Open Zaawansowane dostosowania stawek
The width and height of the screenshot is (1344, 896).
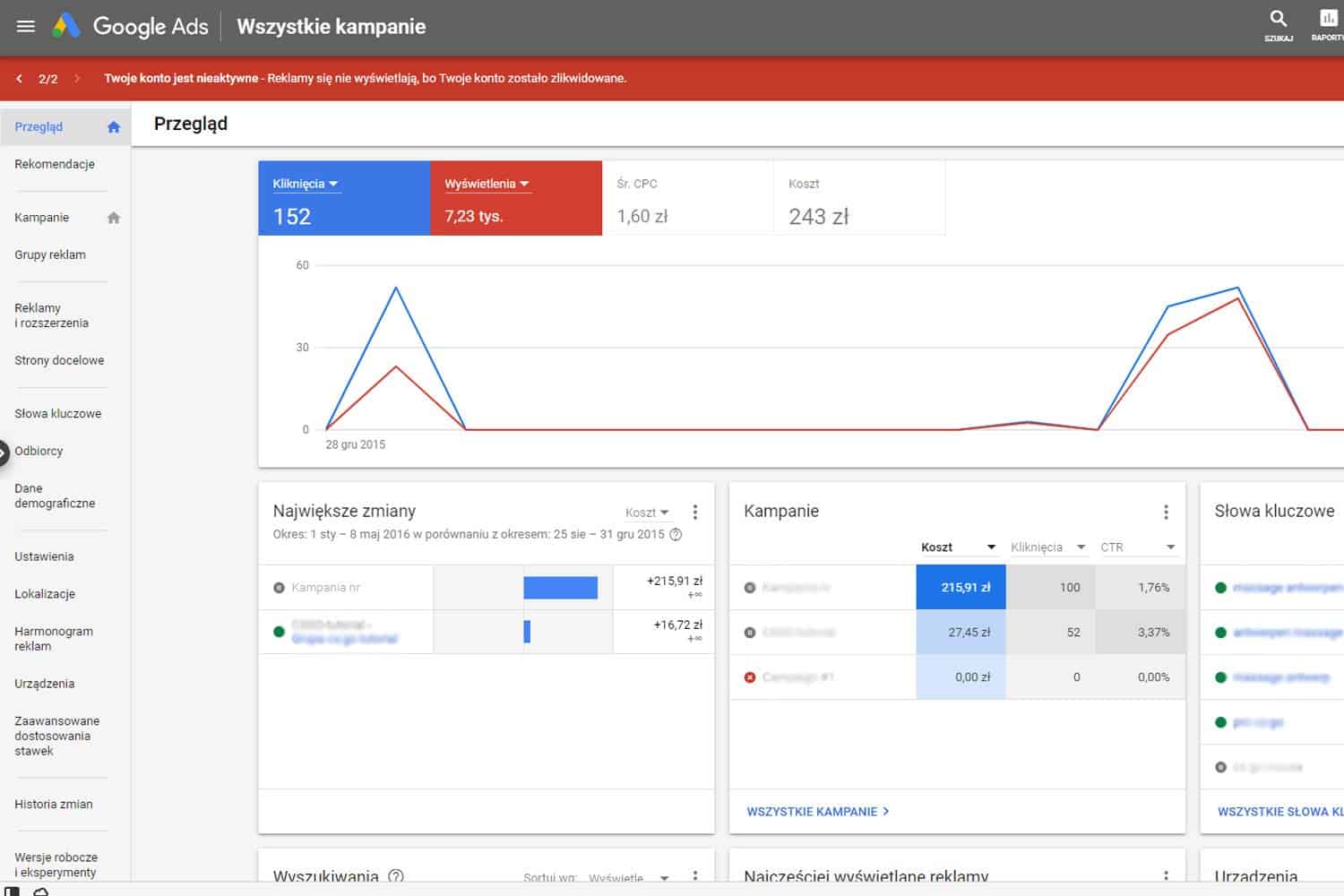[57, 736]
